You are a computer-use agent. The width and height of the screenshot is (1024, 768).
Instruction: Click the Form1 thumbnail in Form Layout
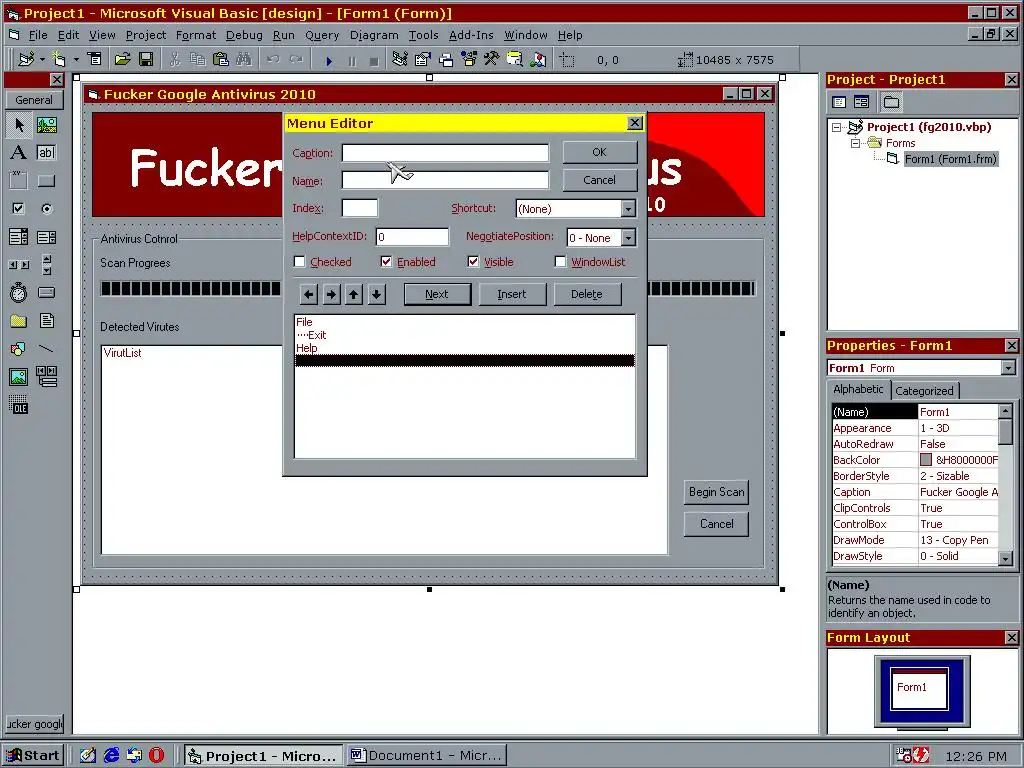point(920,688)
